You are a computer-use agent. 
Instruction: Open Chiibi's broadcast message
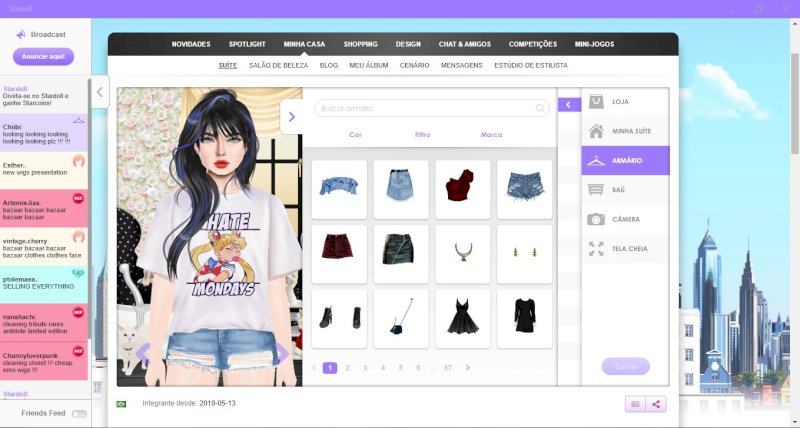tap(44, 133)
